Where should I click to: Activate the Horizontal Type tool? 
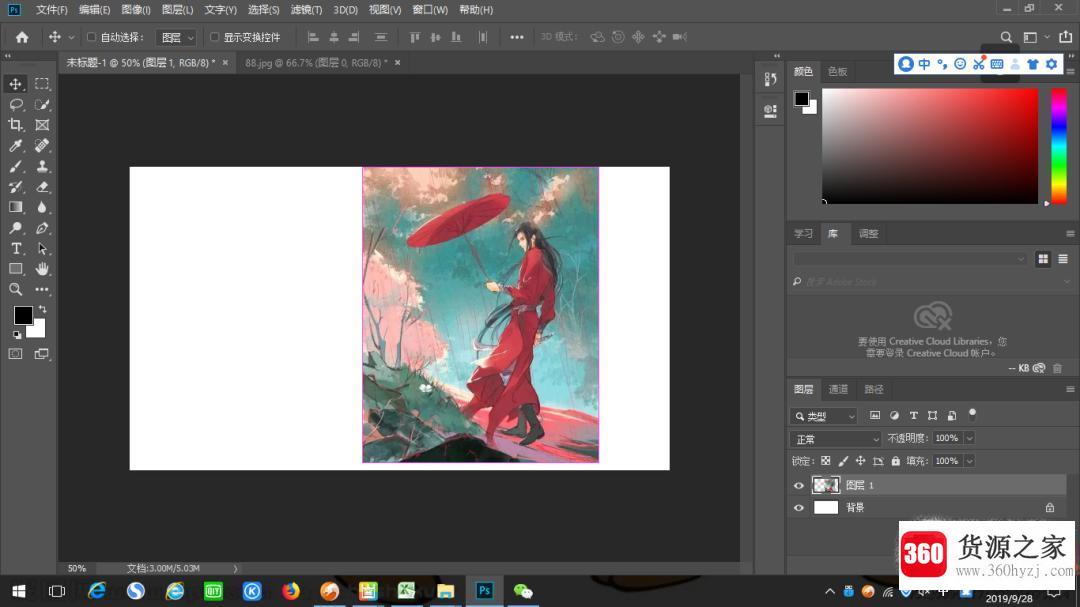(x=15, y=249)
